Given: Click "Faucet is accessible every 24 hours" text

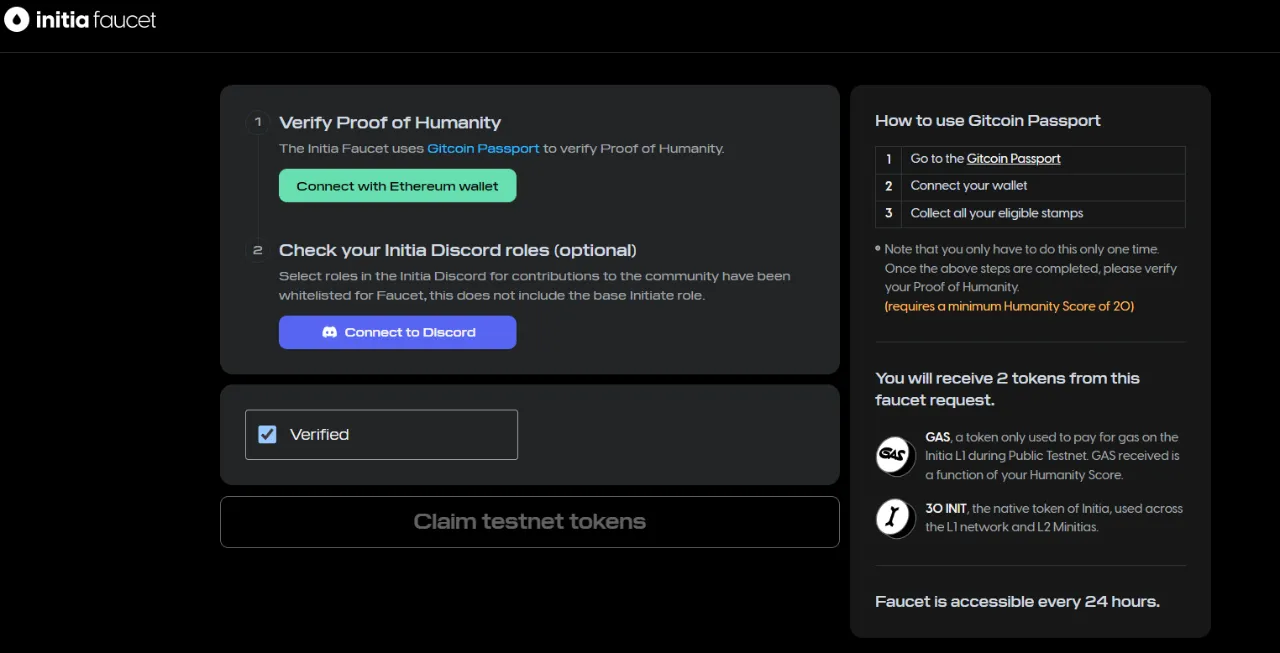Looking at the screenshot, I should [1017, 602].
